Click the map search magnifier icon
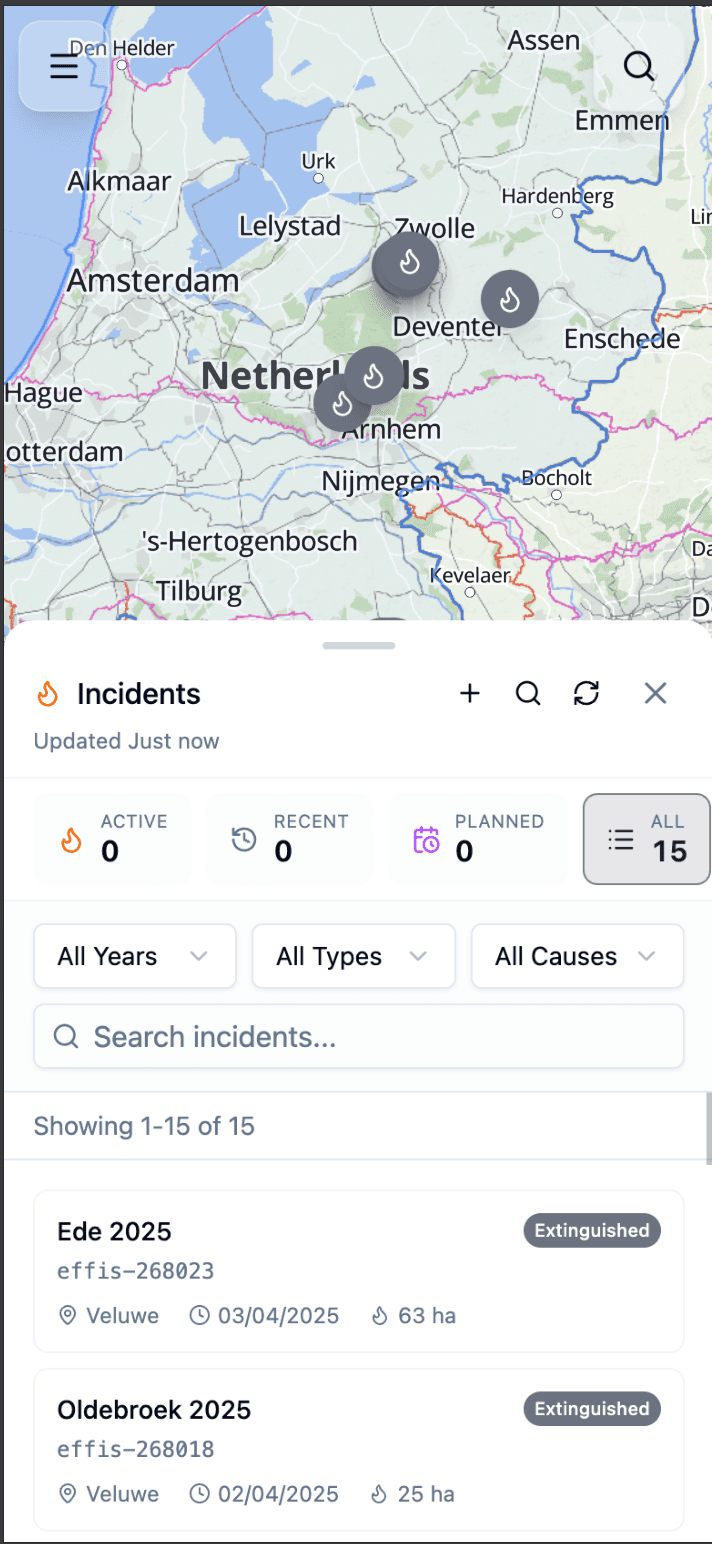The height and width of the screenshot is (1544, 712). pyautogui.click(x=638, y=66)
